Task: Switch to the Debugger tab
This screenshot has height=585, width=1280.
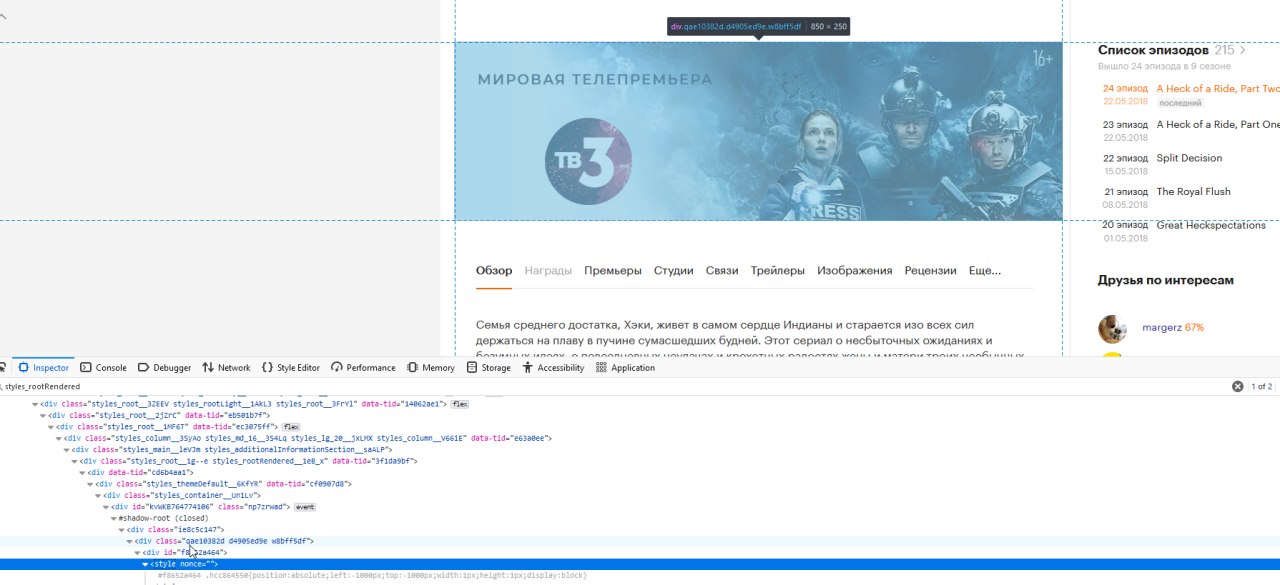Action: (x=164, y=368)
